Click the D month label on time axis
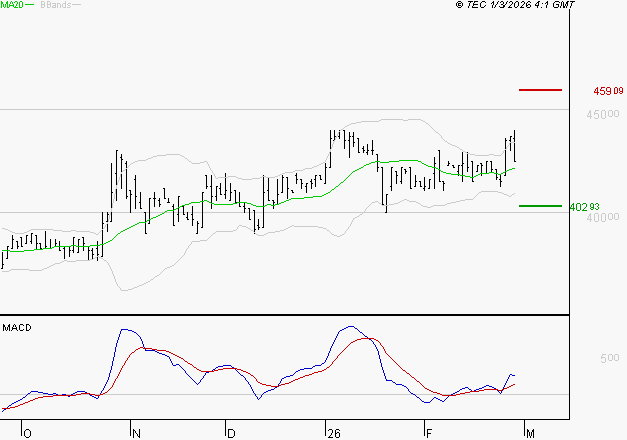 (231, 434)
